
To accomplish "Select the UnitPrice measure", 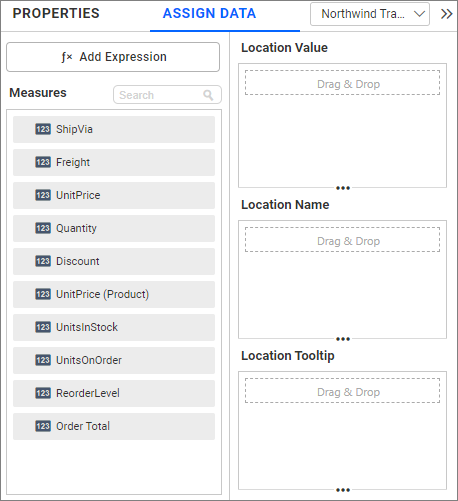I will pyautogui.click(x=114, y=195).
